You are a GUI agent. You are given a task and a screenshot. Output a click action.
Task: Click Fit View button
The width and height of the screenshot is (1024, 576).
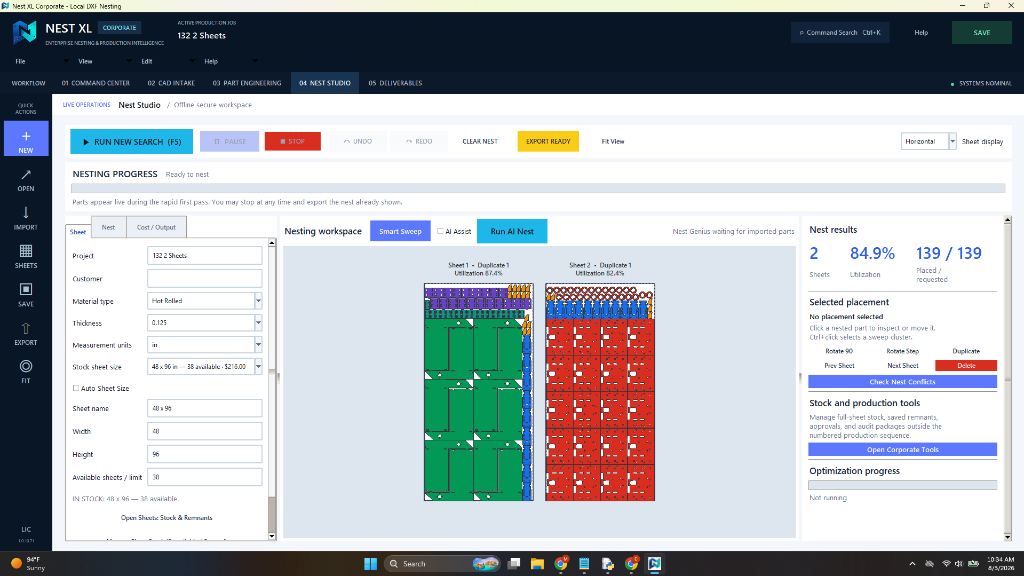[x=613, y=141]
